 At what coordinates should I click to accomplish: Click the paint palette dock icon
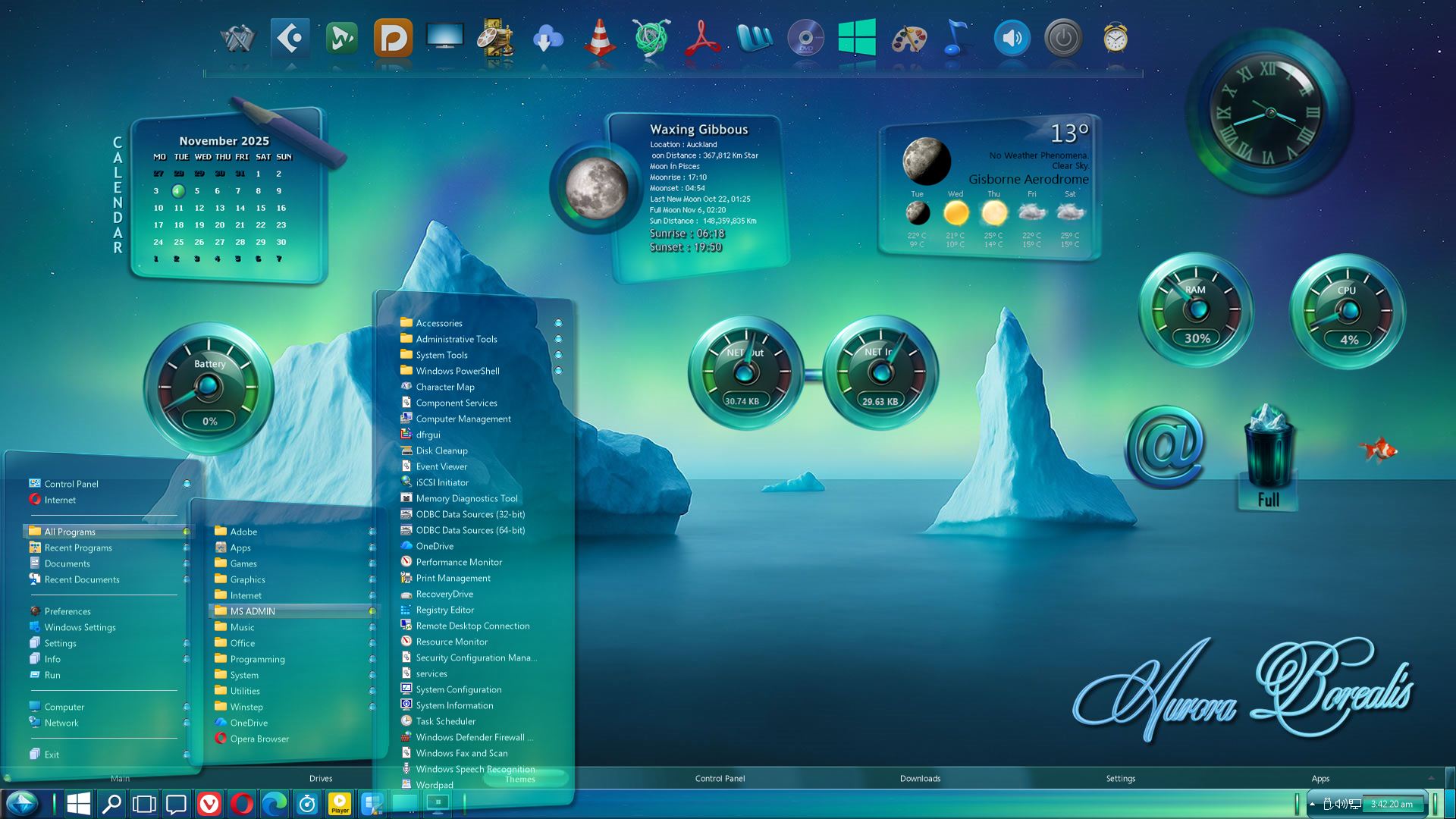pyautogui.click(x=908, y=38)
